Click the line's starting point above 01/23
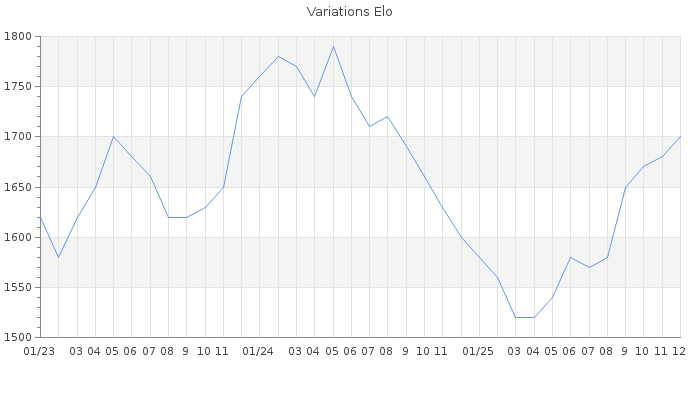 pos(40,217)
